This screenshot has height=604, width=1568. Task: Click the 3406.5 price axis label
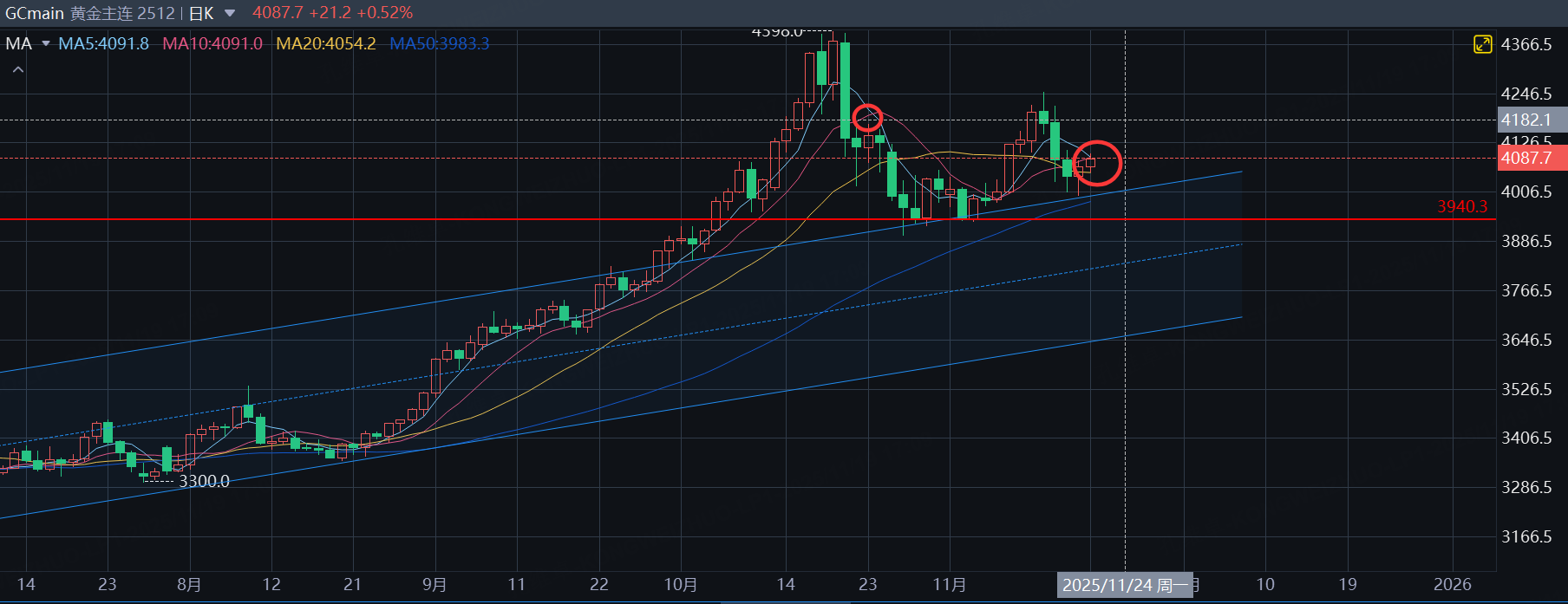(1526, 438)
